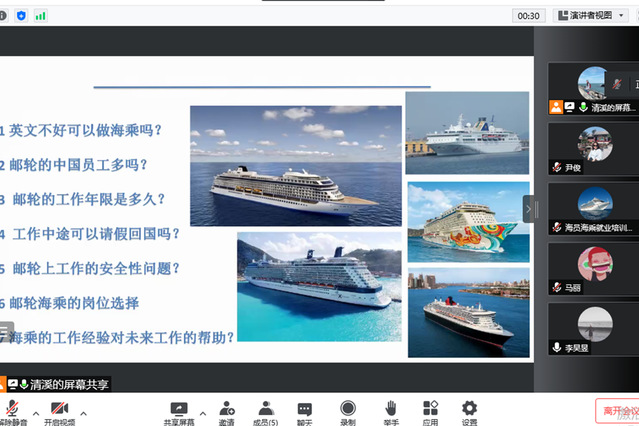
Task: Click the green network signal icon
Action: 40,15
